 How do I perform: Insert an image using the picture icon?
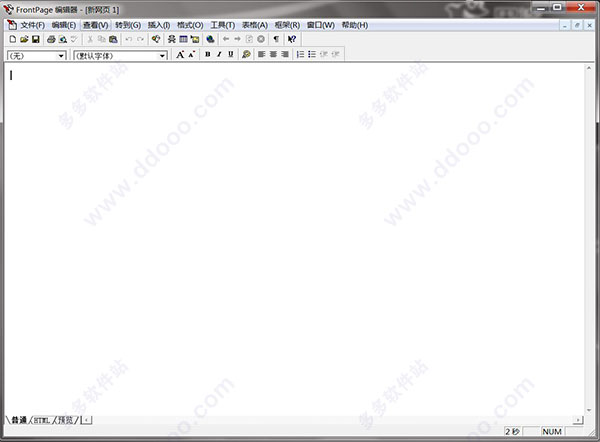[195, 39]
